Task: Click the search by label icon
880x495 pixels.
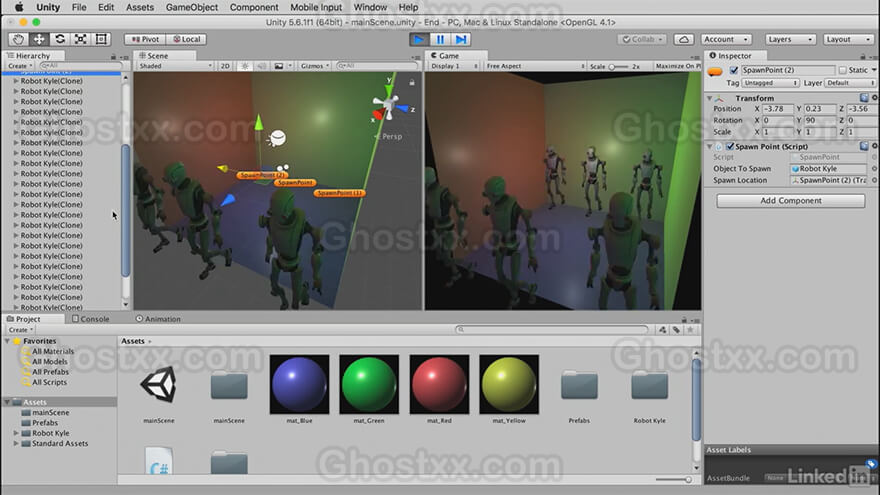Action: click(676, 329)
